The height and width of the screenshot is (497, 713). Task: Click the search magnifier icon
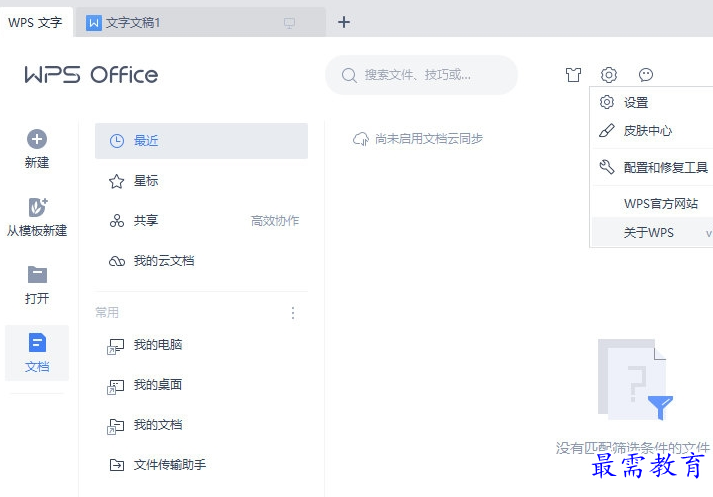[x=349, y=75]
